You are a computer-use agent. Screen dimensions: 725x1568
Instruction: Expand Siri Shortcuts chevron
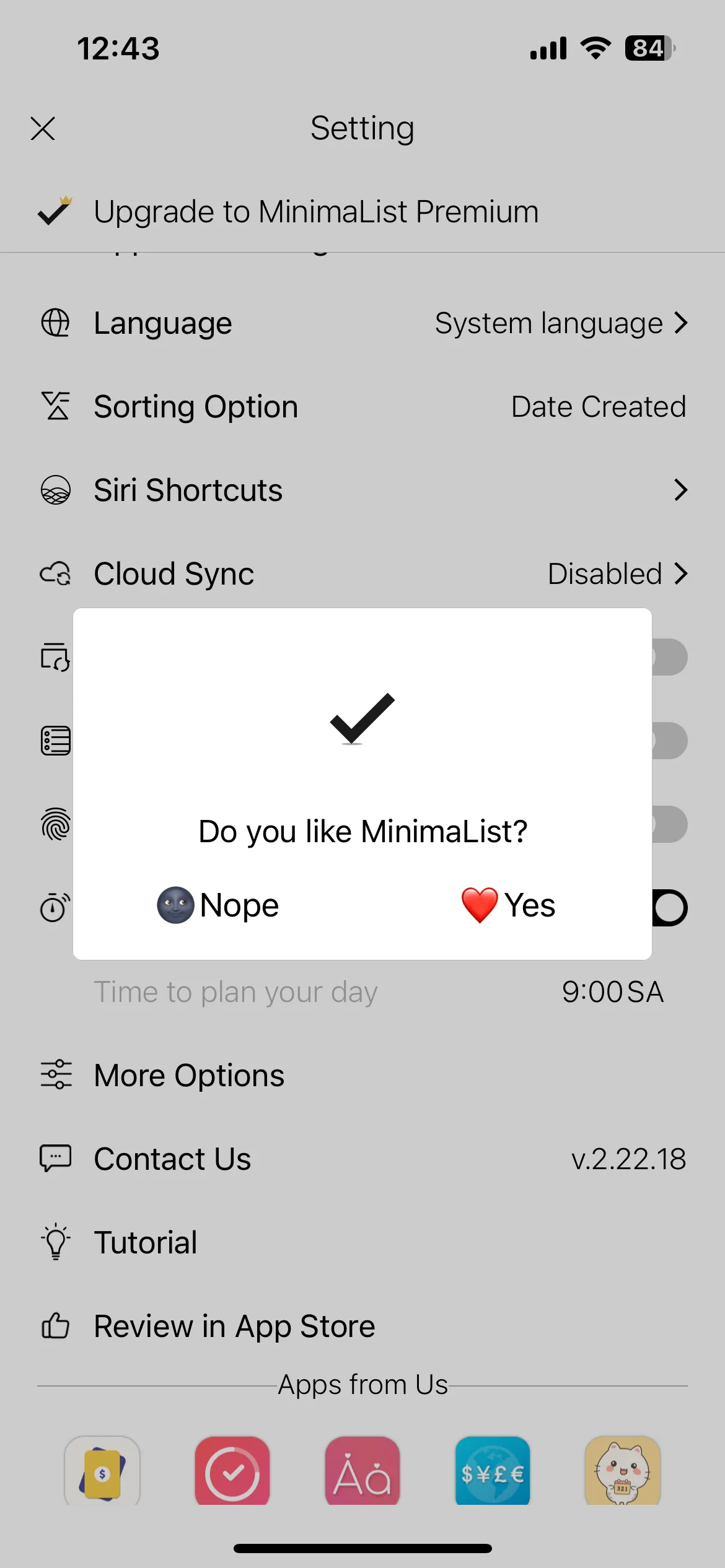point(681,490)
